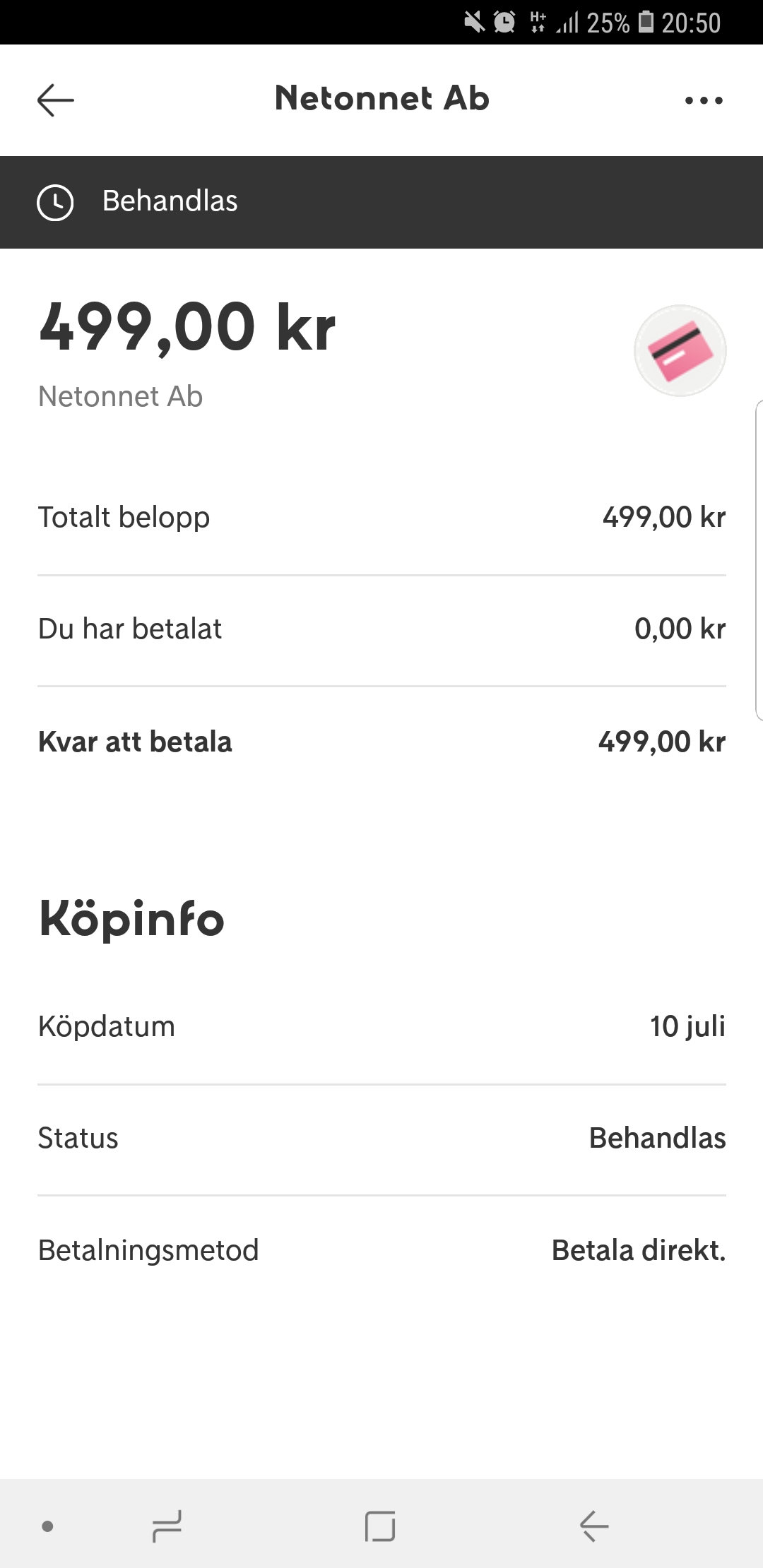Tap the muted sound status icon
This screenshot has height=1568, width=763.
tap(474, 23)
